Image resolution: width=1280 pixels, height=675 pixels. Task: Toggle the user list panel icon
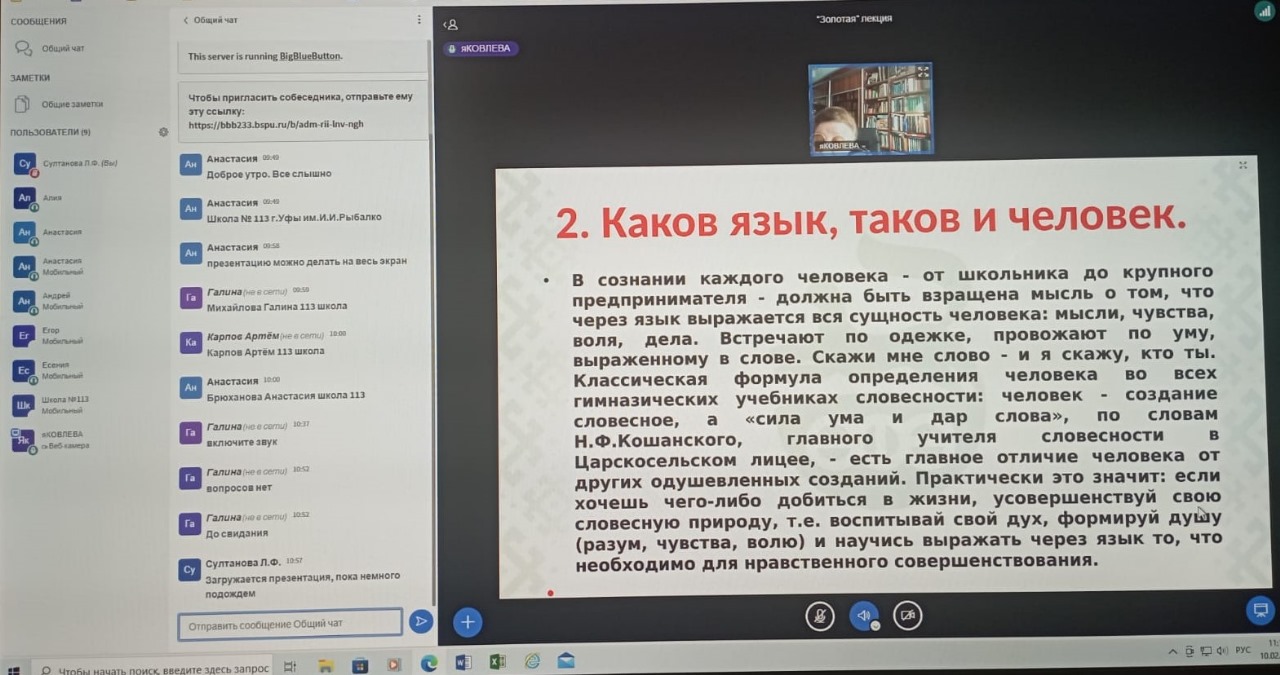click(x=451, y=24)
